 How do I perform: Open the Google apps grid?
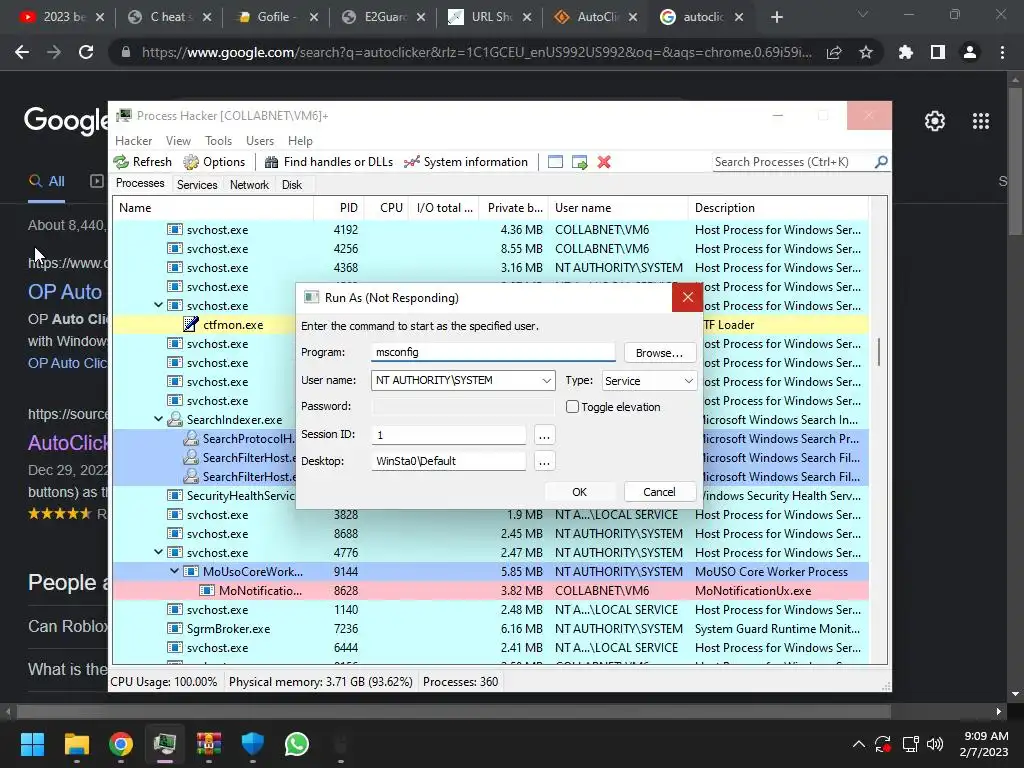(x=980, y=121)
